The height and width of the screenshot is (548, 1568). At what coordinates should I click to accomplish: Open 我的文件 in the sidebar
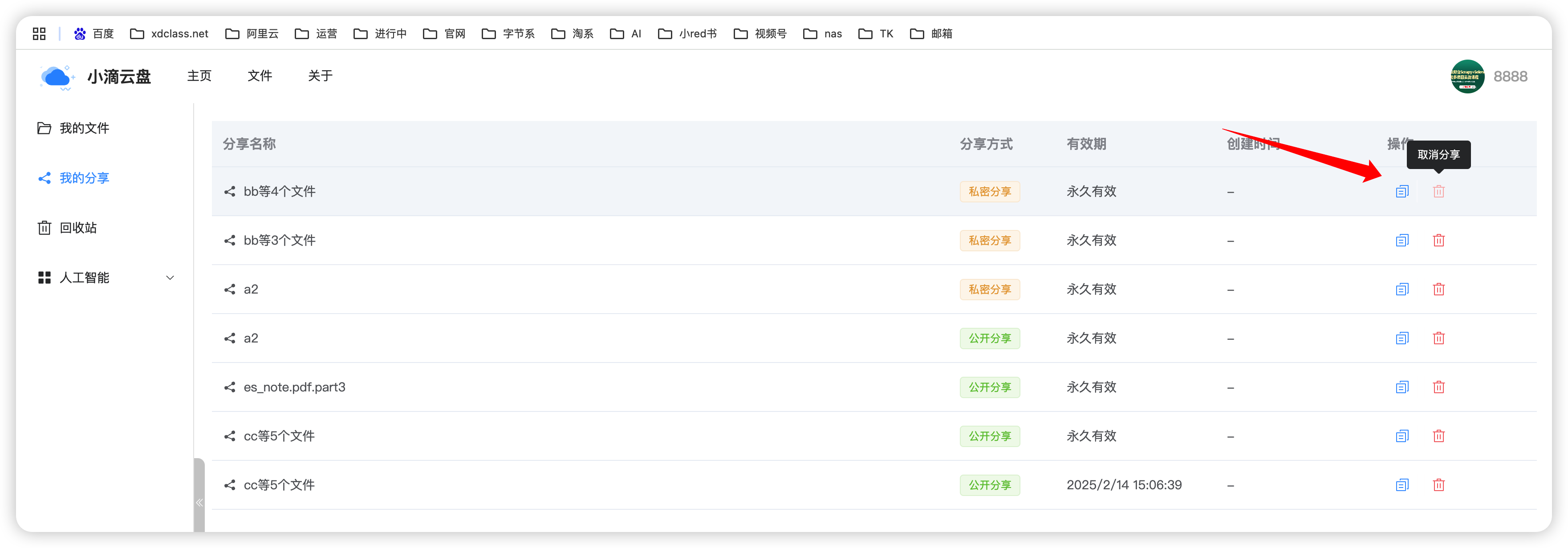[x=84, y=129]
